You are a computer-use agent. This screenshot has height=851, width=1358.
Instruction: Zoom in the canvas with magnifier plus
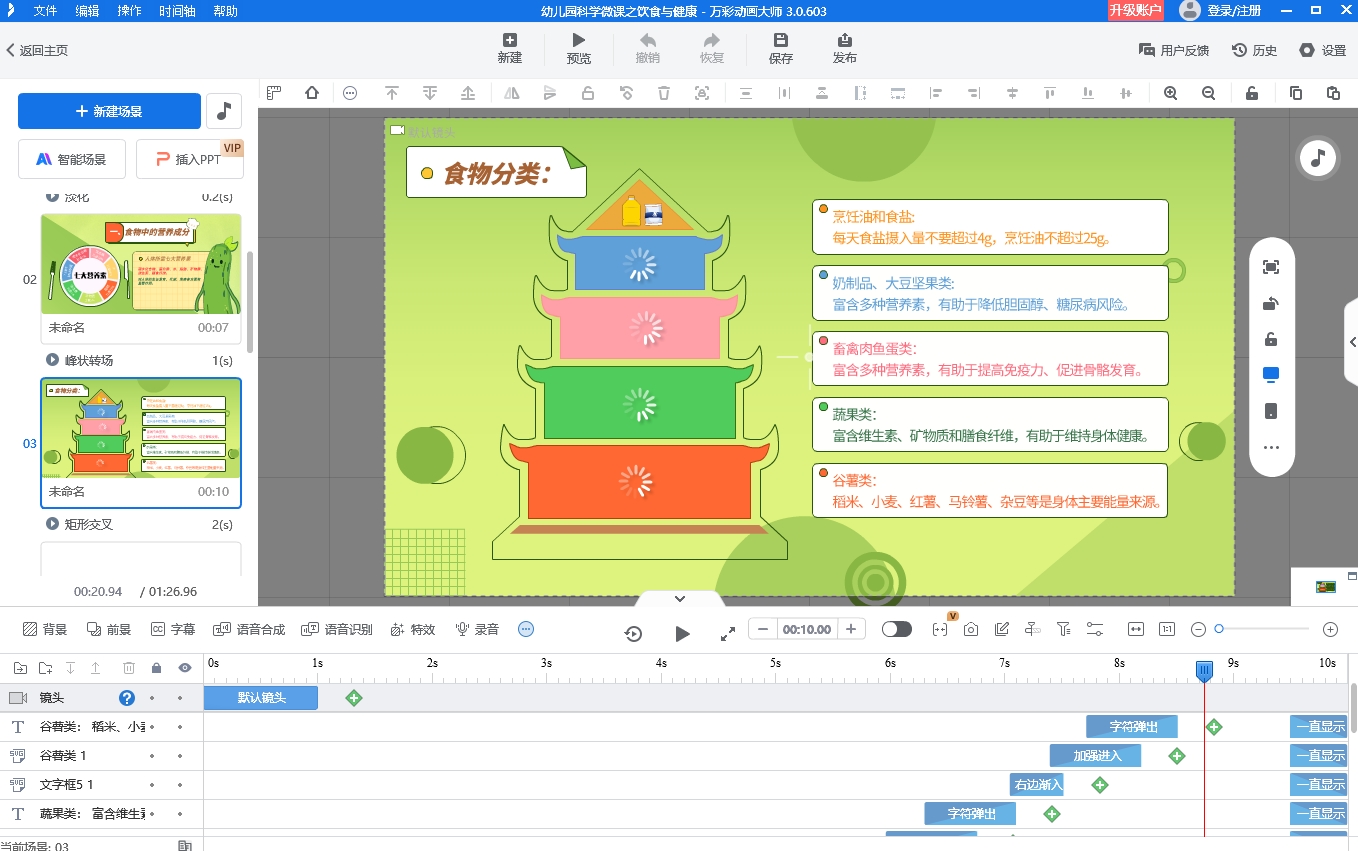tap(1170, 93)
